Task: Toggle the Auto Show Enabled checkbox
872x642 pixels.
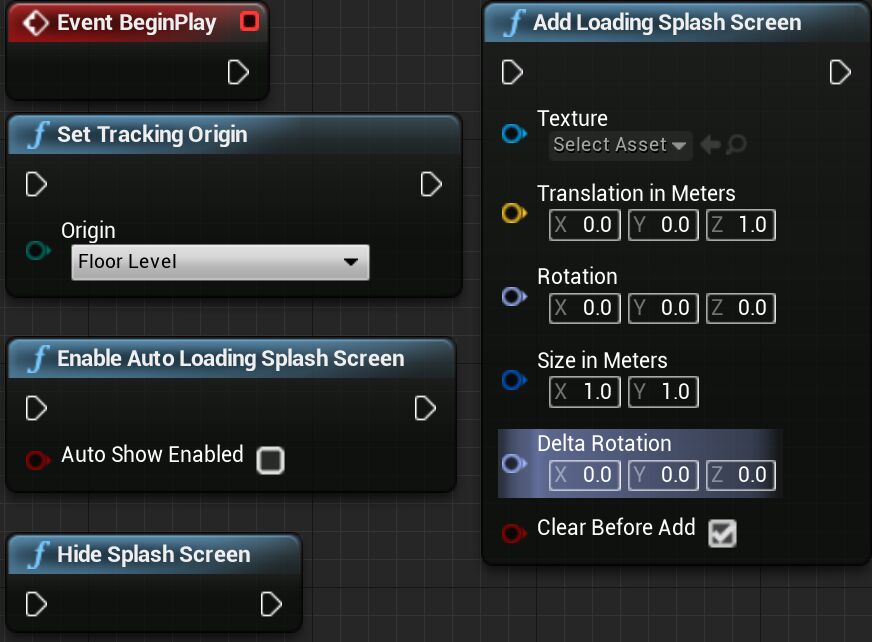Action: point(270,460)
